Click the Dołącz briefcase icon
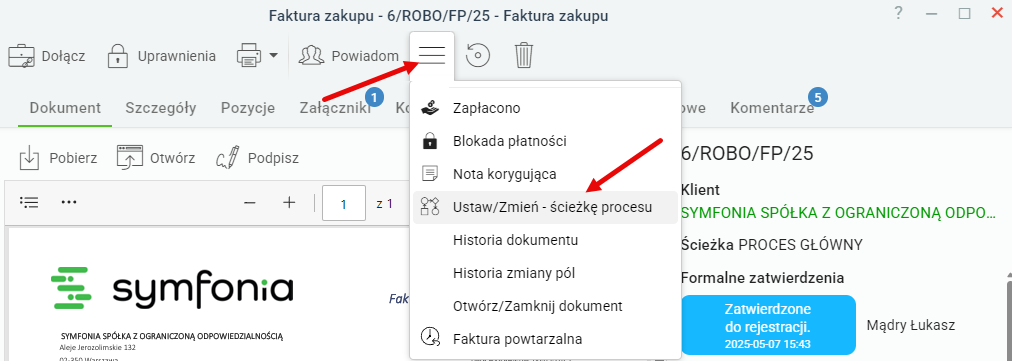This screenshot has width=1012, height=361. pos(21,56)
